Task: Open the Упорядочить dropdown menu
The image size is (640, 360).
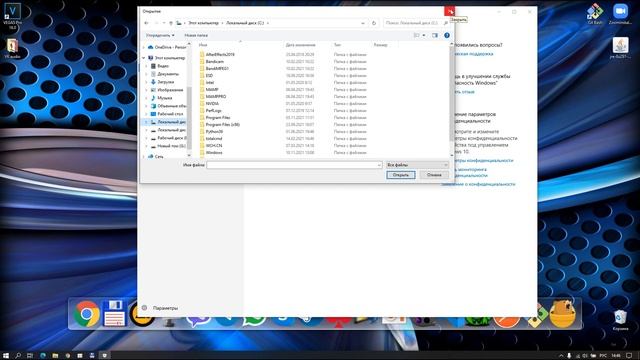Action: coord(160,36)
